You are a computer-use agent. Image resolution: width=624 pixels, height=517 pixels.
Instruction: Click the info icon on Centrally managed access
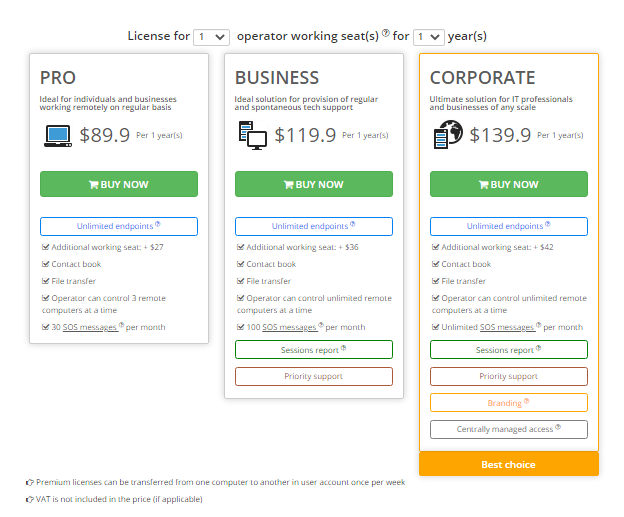[x=558, y=427]
